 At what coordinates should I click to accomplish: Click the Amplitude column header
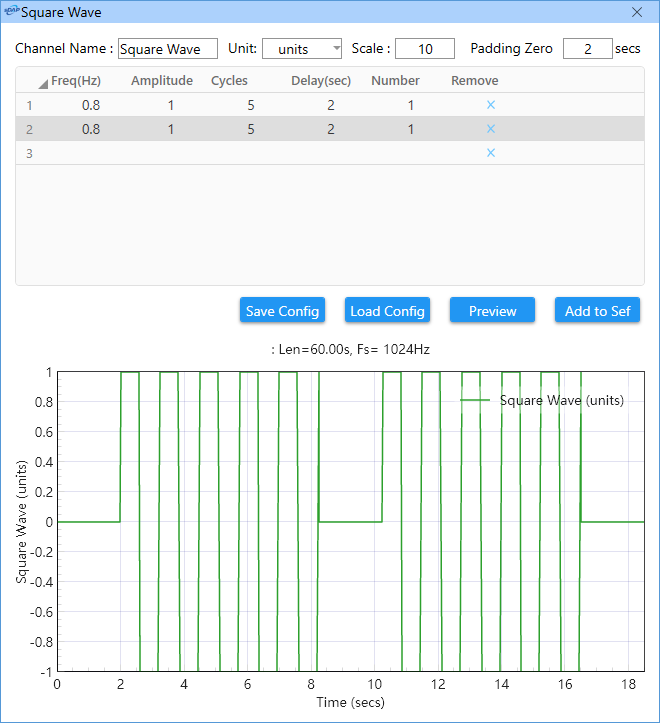click(162, 81)
